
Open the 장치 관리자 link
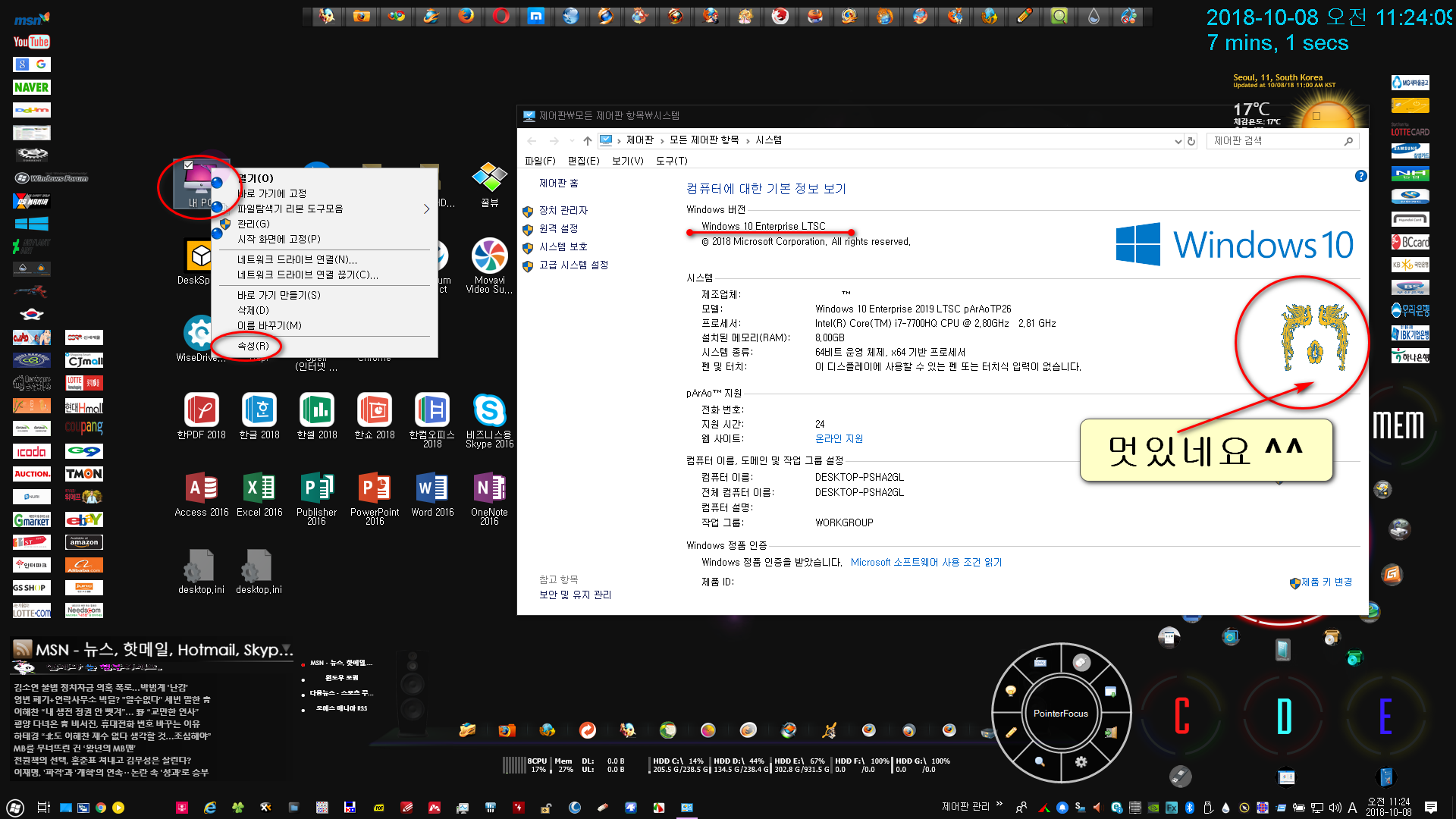(x=563, y=210)
